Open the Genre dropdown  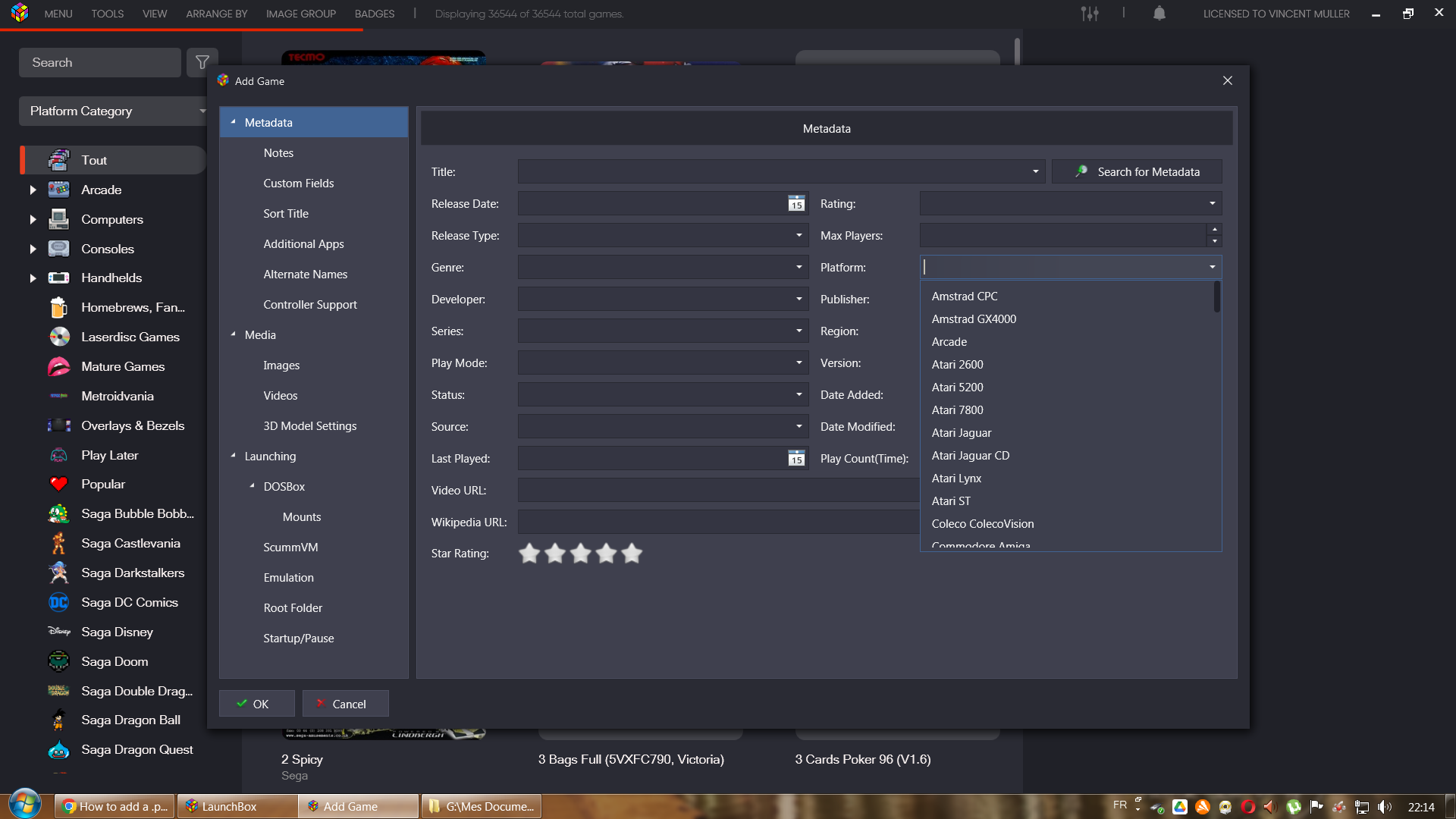point(799,267)
